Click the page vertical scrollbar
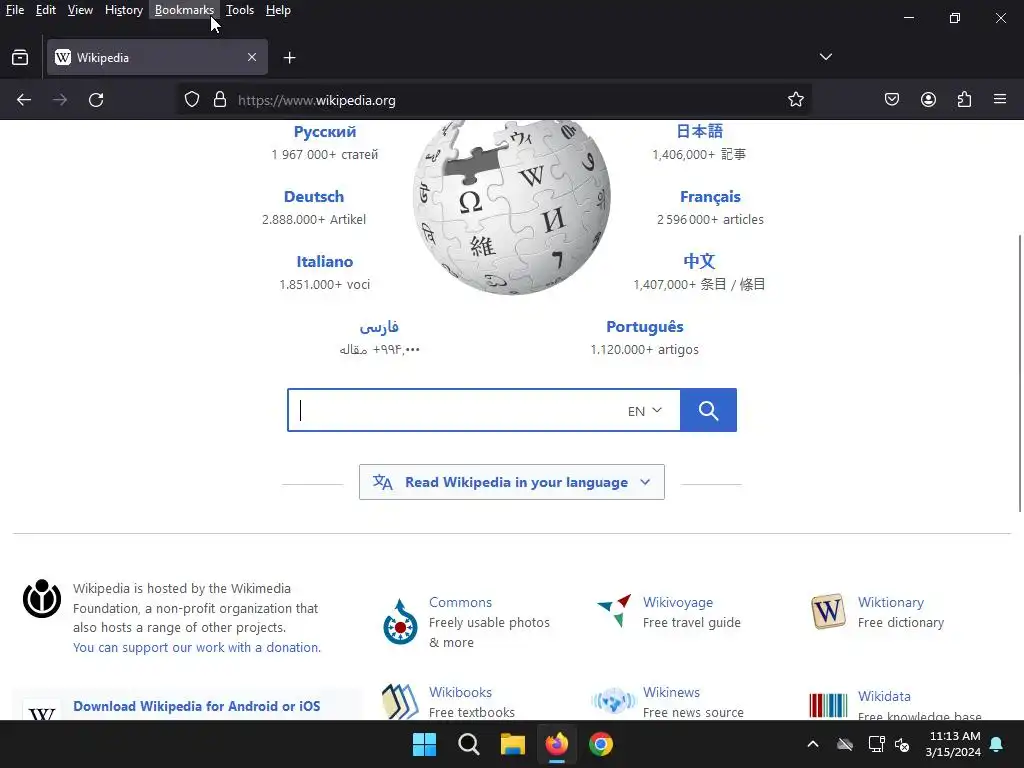The height and width of the screenshot is (768, 1024). (1019, 373)
